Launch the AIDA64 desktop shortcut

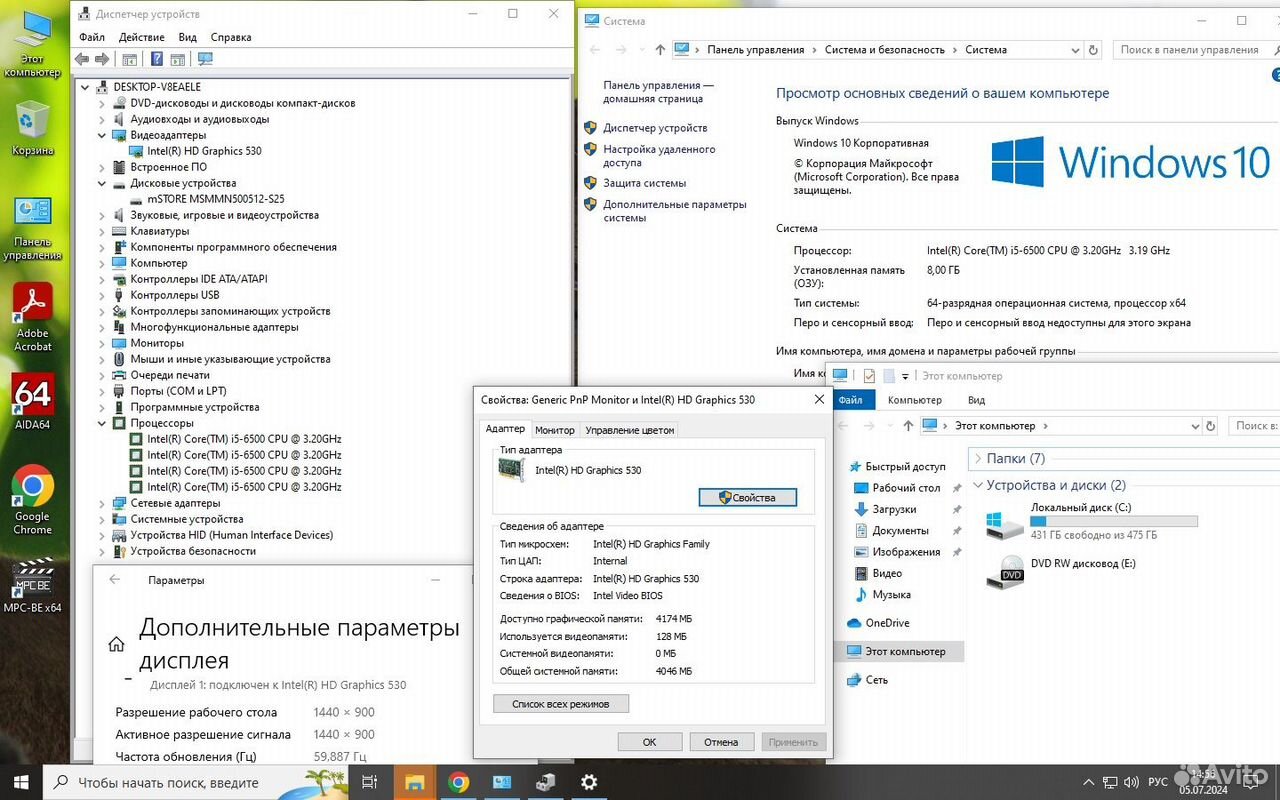33,402
